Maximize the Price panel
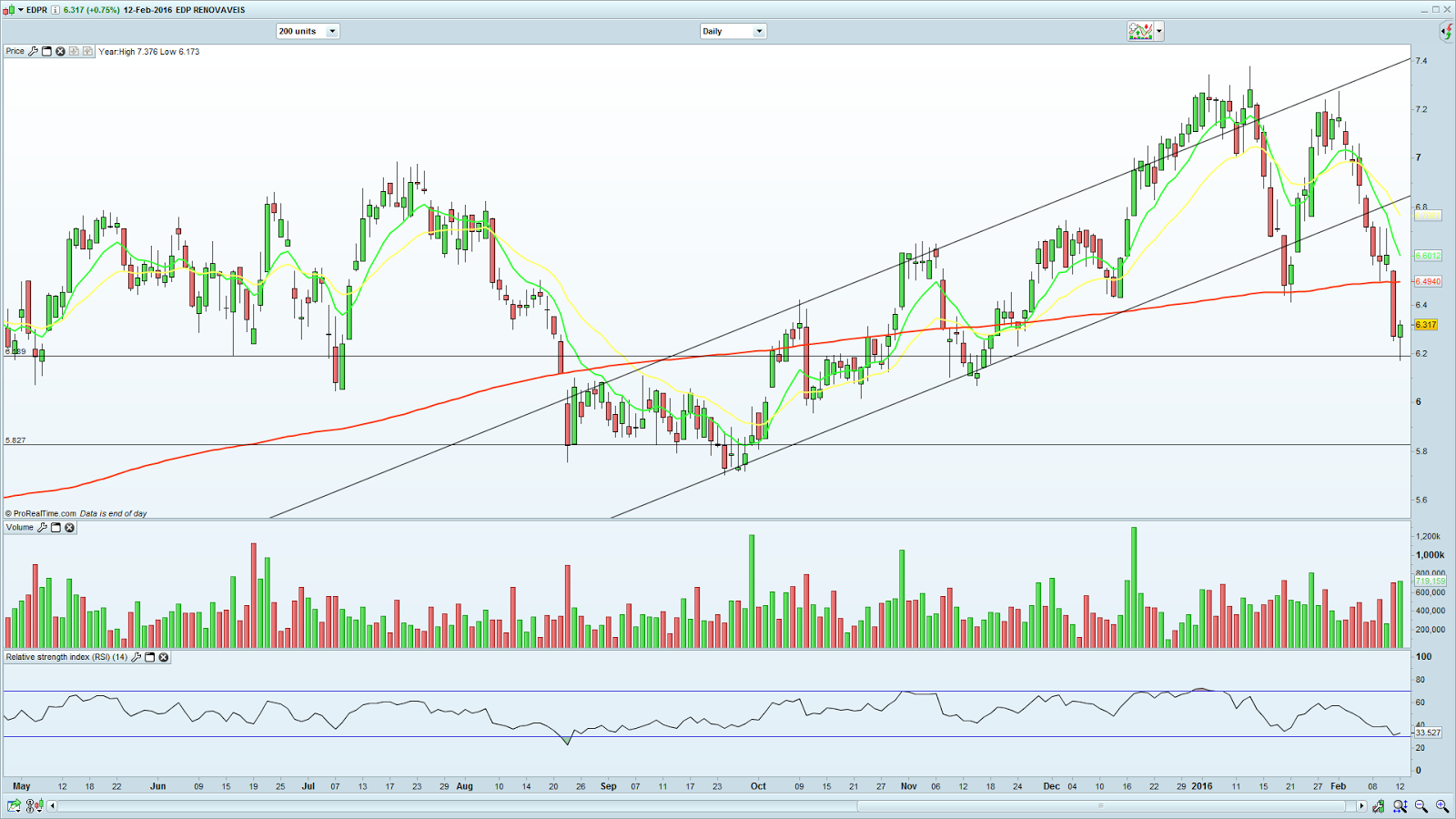 47,51
